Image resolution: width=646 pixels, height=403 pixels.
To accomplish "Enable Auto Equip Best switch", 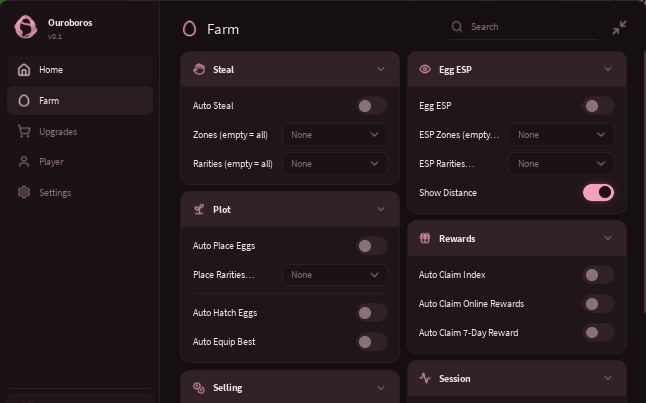I will [372, 342].
